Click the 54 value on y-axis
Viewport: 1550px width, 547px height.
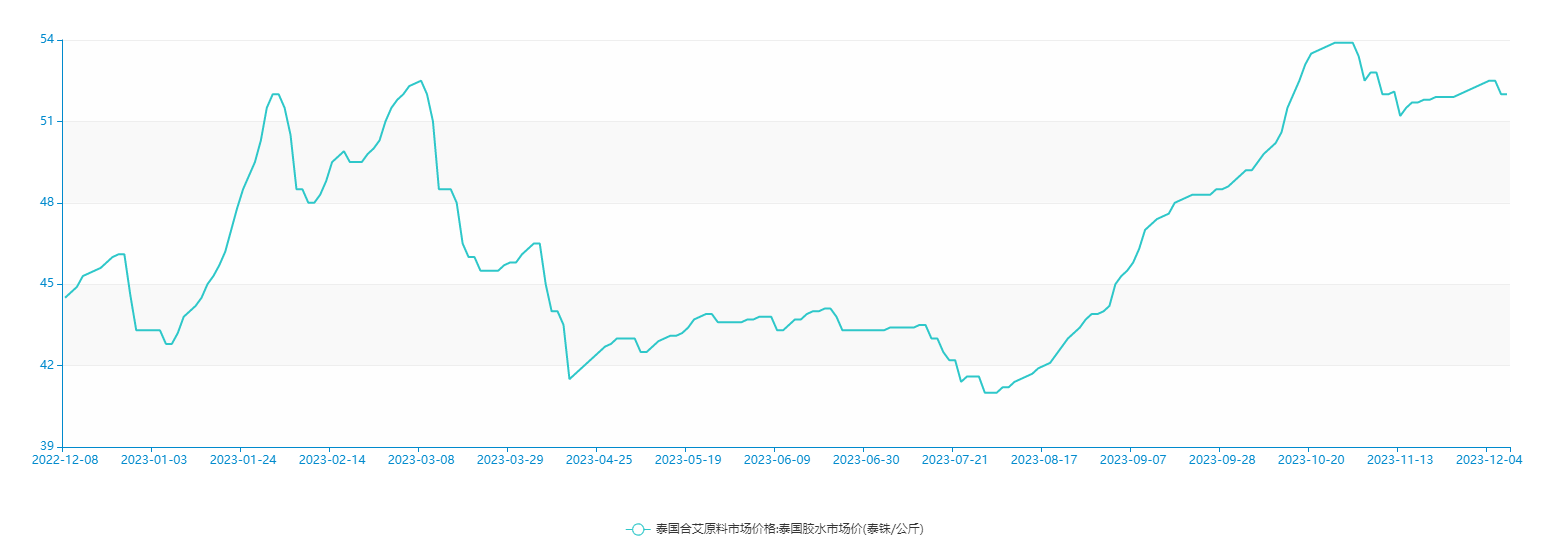point(47,40)
